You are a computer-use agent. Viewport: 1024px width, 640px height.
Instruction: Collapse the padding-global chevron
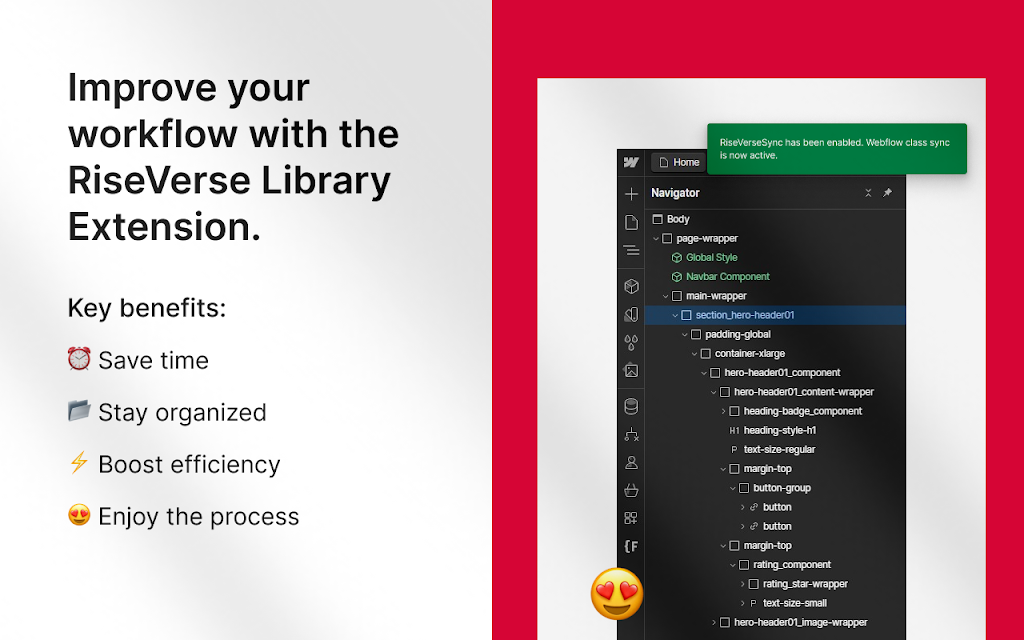[684, 334]
